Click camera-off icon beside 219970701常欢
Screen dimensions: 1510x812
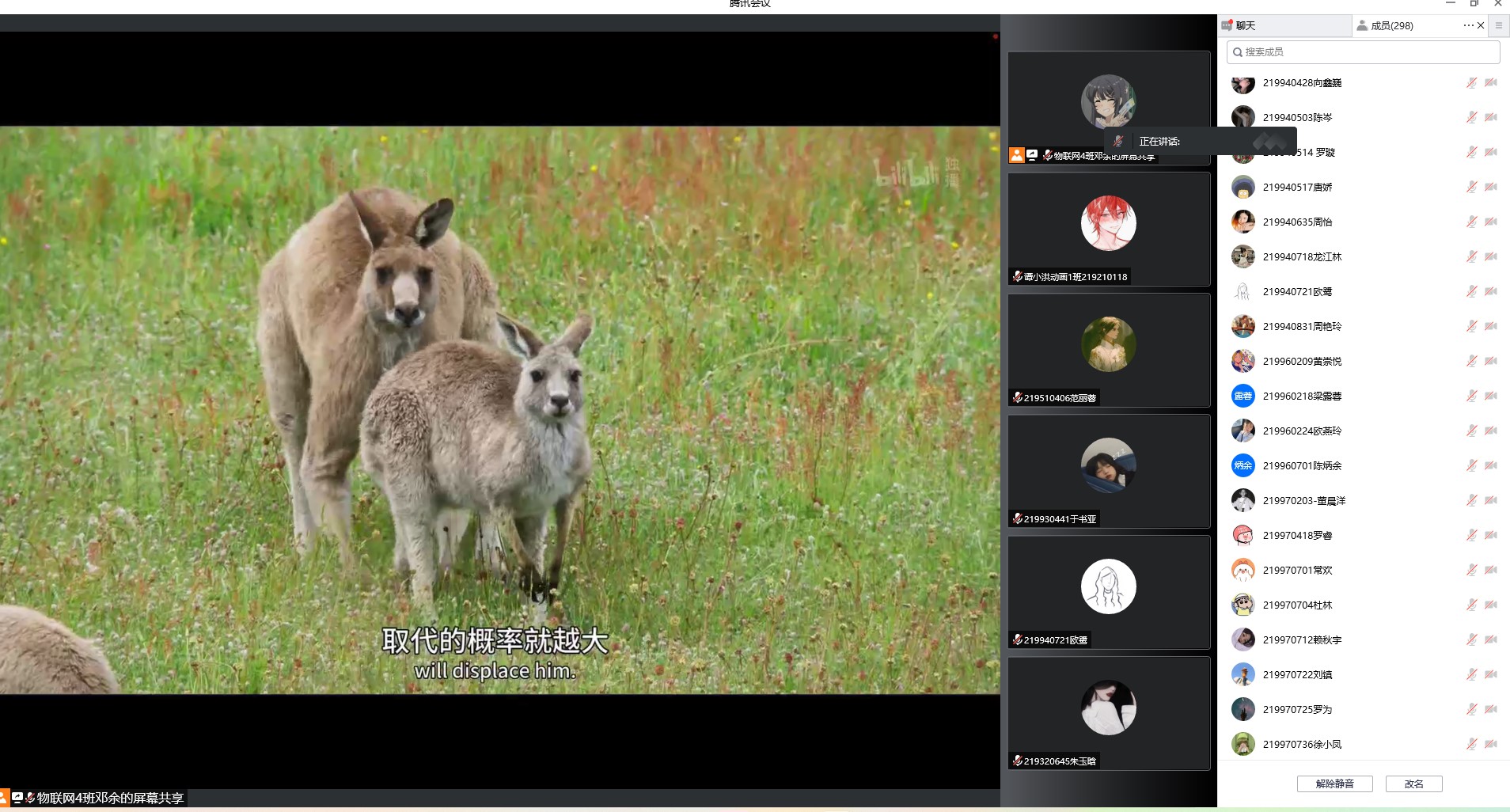[x=1491, y=571]
